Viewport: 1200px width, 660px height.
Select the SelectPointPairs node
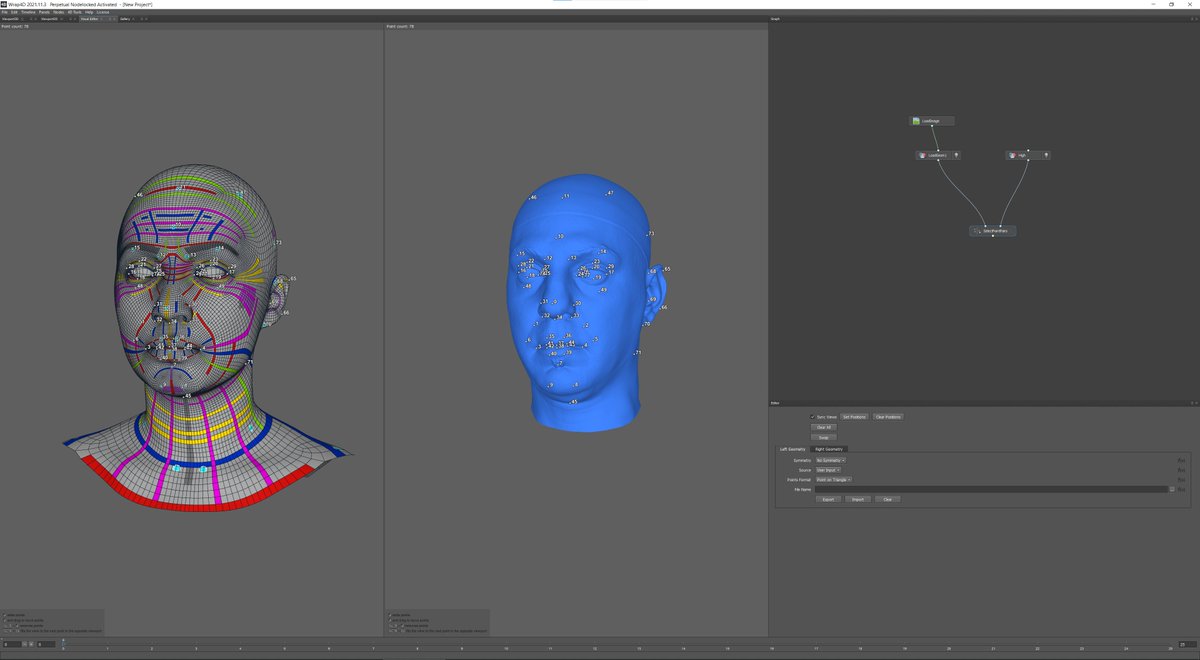(x=993, y=231)
